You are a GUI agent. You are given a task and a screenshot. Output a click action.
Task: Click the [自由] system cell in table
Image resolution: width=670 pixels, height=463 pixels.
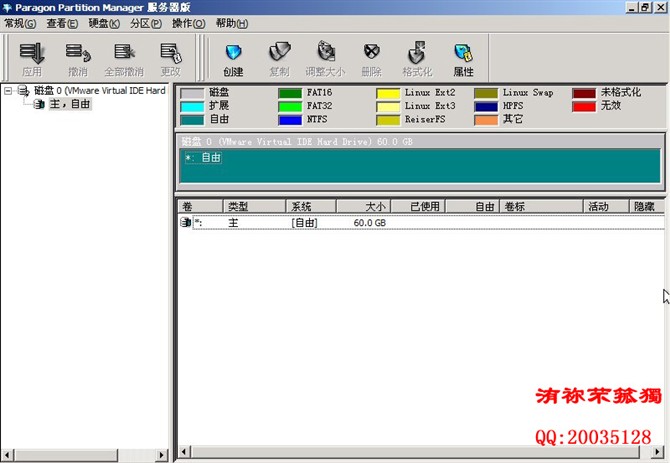[304, 223]
